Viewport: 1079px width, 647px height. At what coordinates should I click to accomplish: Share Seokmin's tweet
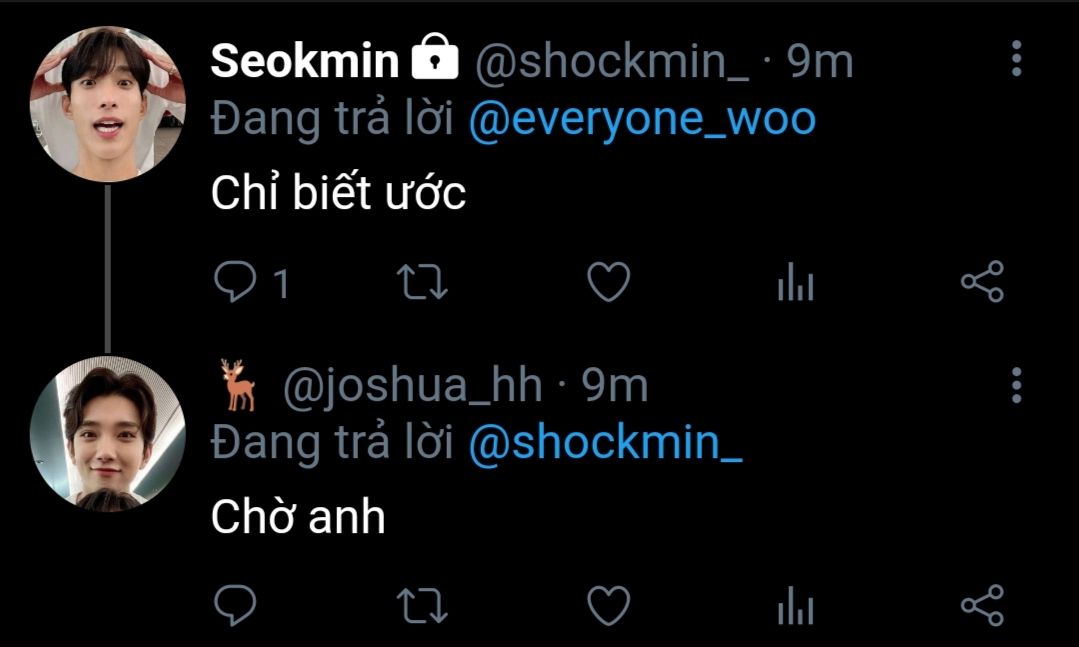point(983,282)
